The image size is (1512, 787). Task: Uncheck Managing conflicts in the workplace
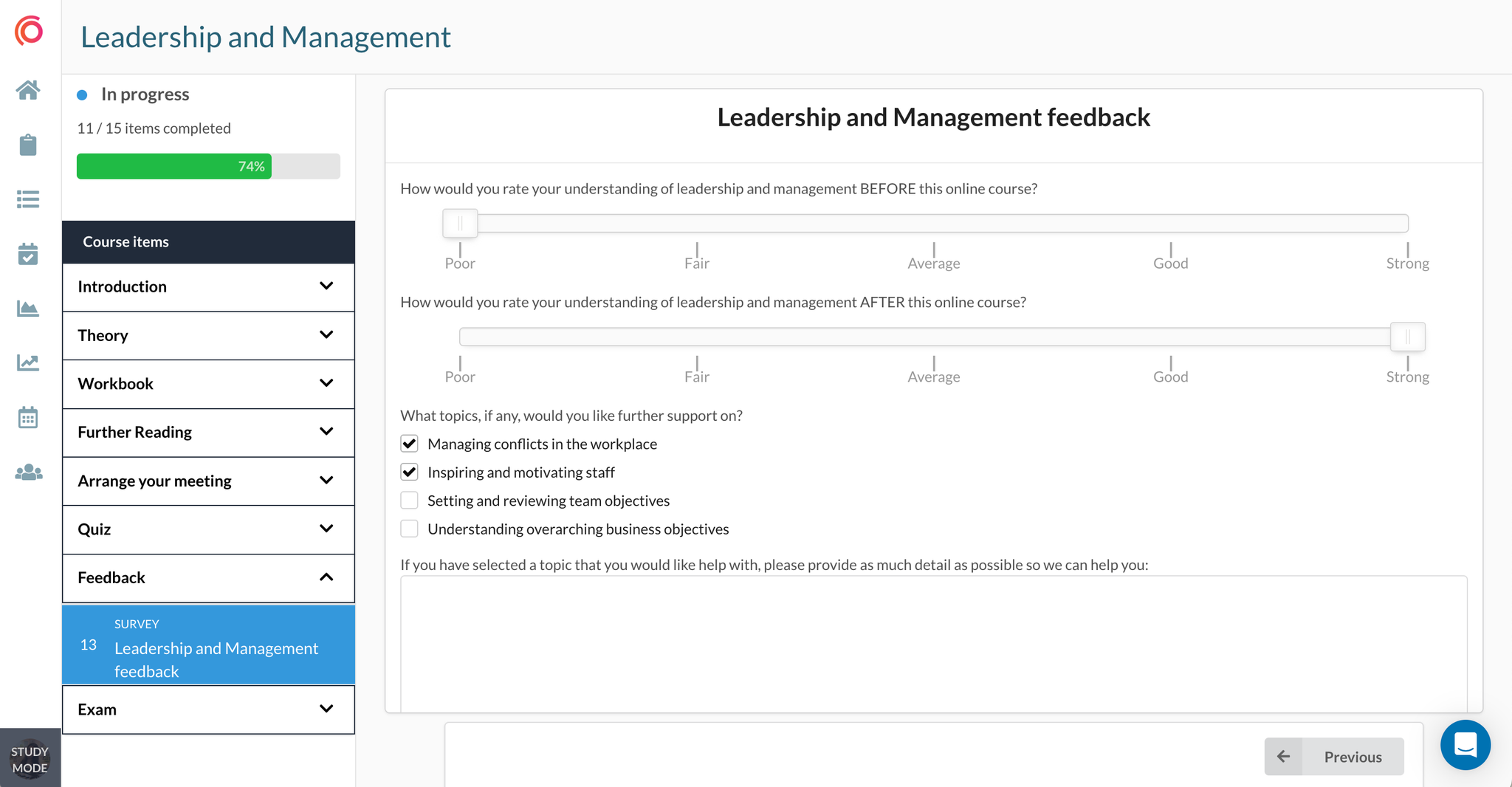[409, 443]
